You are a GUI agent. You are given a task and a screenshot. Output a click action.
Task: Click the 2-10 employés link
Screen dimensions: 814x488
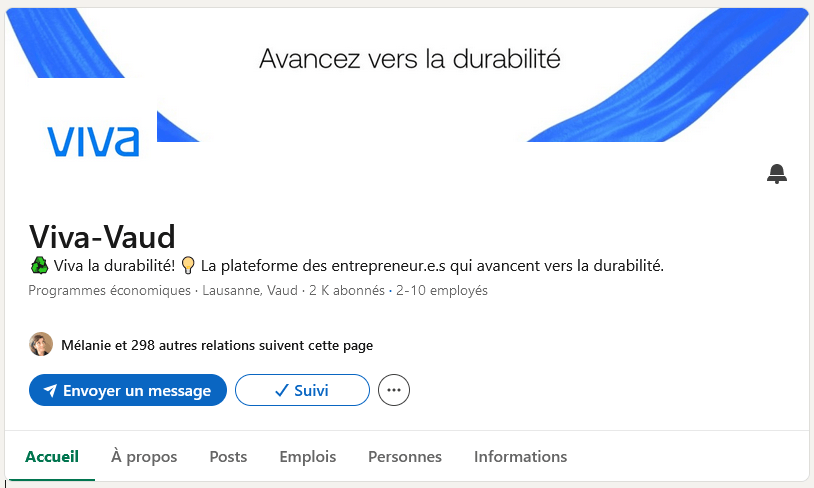tap(442, 291)
